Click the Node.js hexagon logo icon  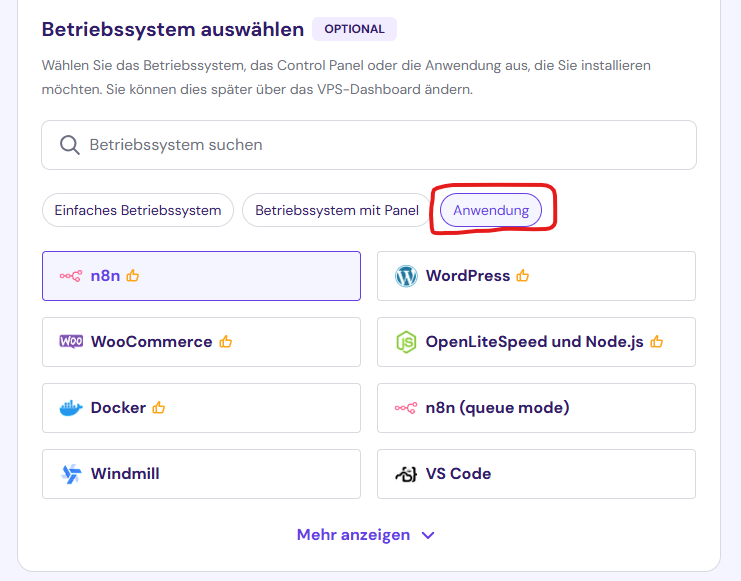tap(406, 342)
